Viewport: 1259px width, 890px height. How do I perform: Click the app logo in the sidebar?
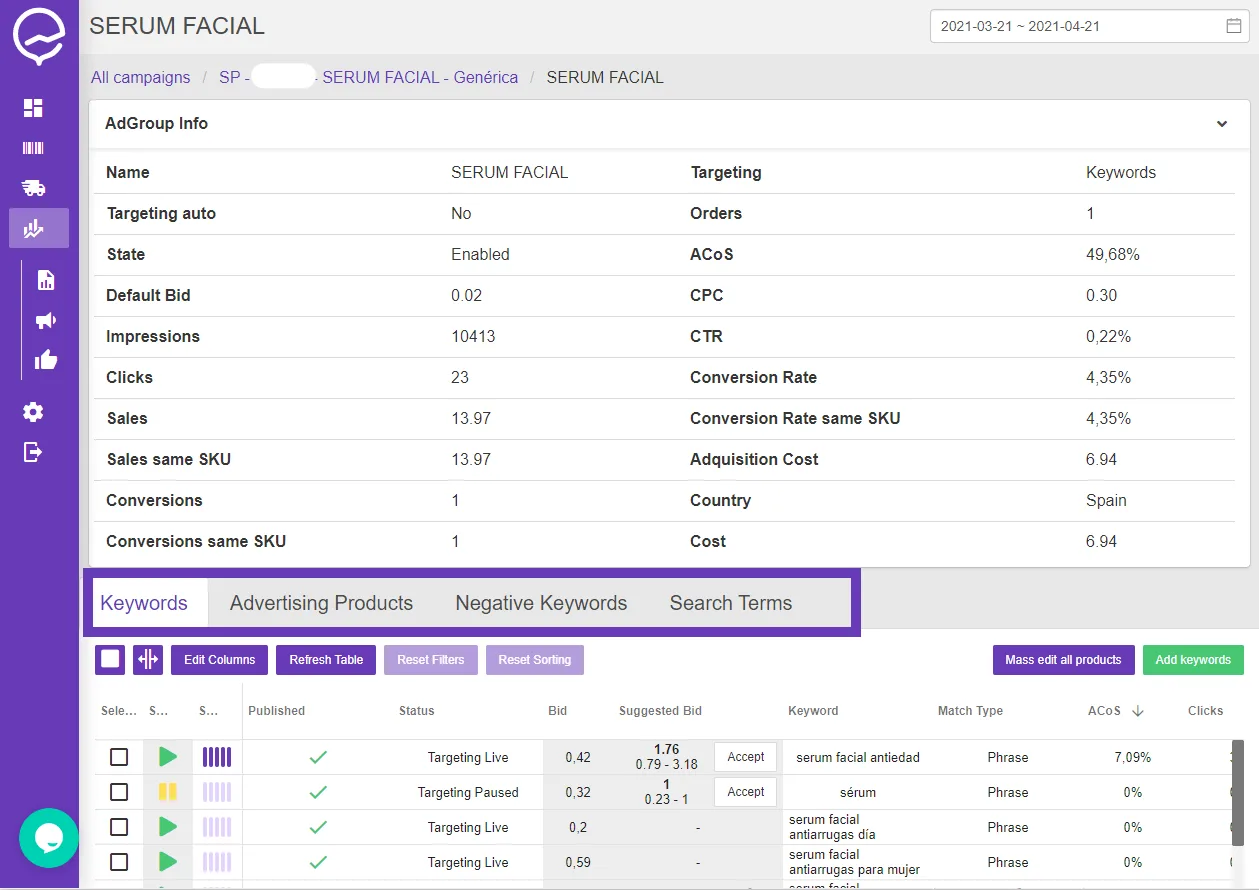[39, 37]
